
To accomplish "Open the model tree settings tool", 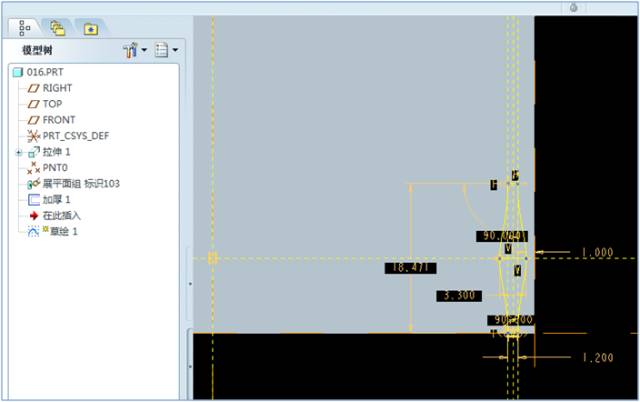I will tap(131, 50).
